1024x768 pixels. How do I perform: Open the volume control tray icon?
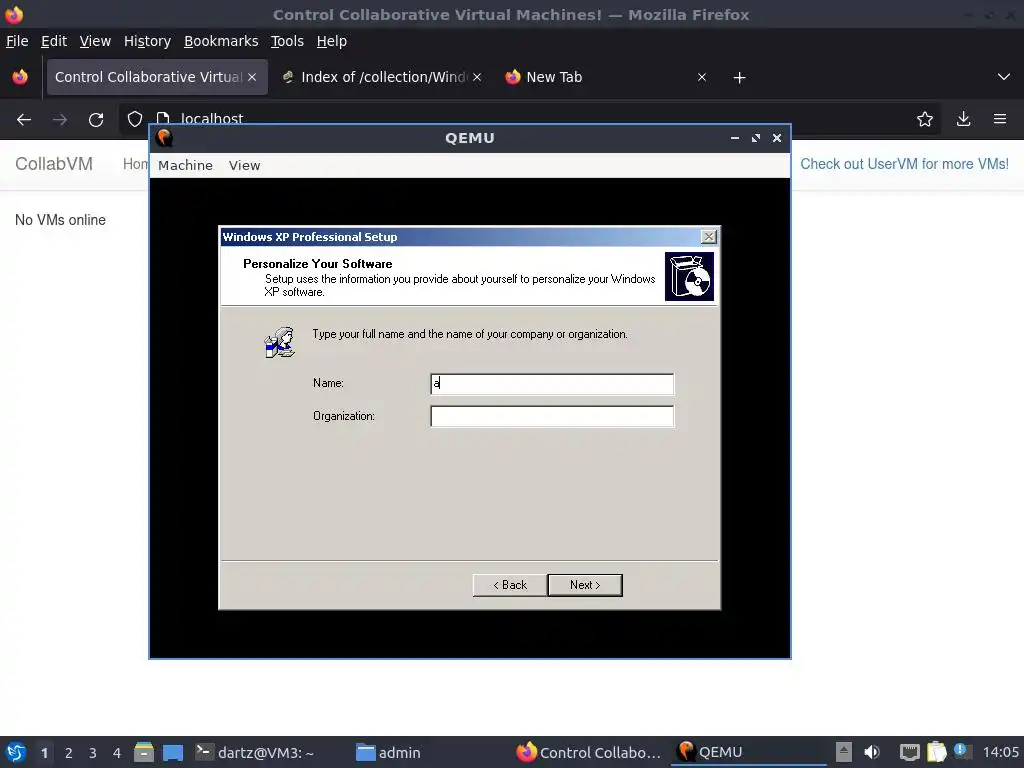(x=872, y=752)
